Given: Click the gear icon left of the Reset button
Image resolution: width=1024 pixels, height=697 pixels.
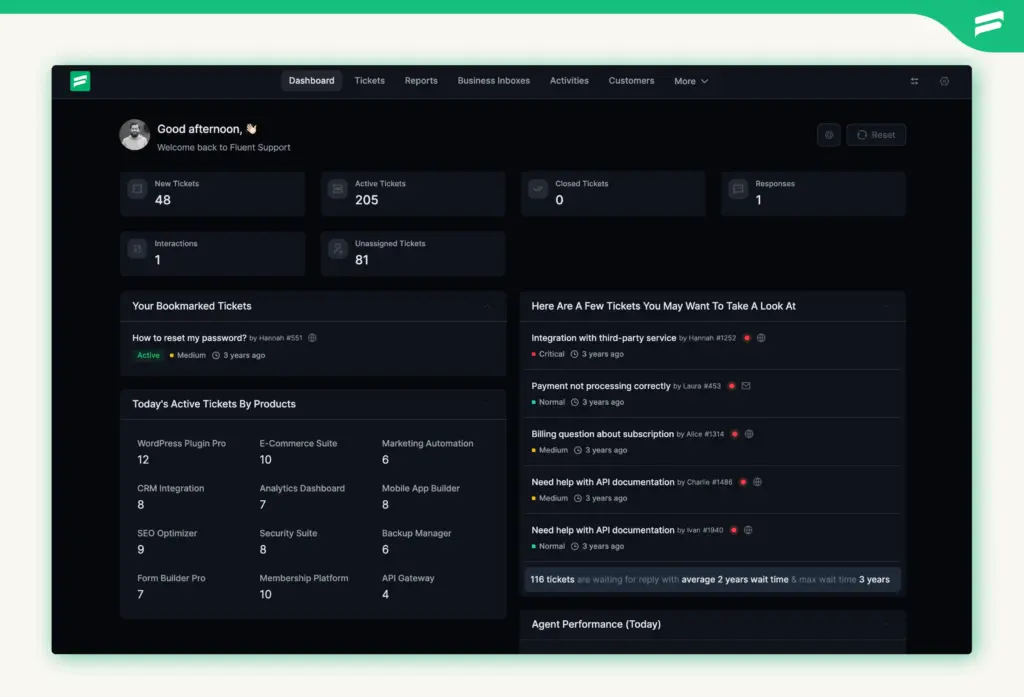Looking at the screenshot, I should point(828,134).
